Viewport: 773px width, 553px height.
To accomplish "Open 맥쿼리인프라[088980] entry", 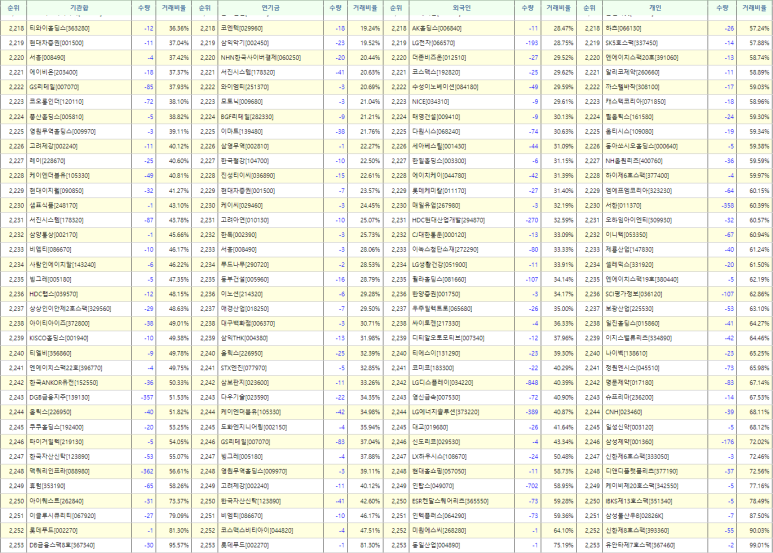I will pyautogui.click(x=59, y=472).
